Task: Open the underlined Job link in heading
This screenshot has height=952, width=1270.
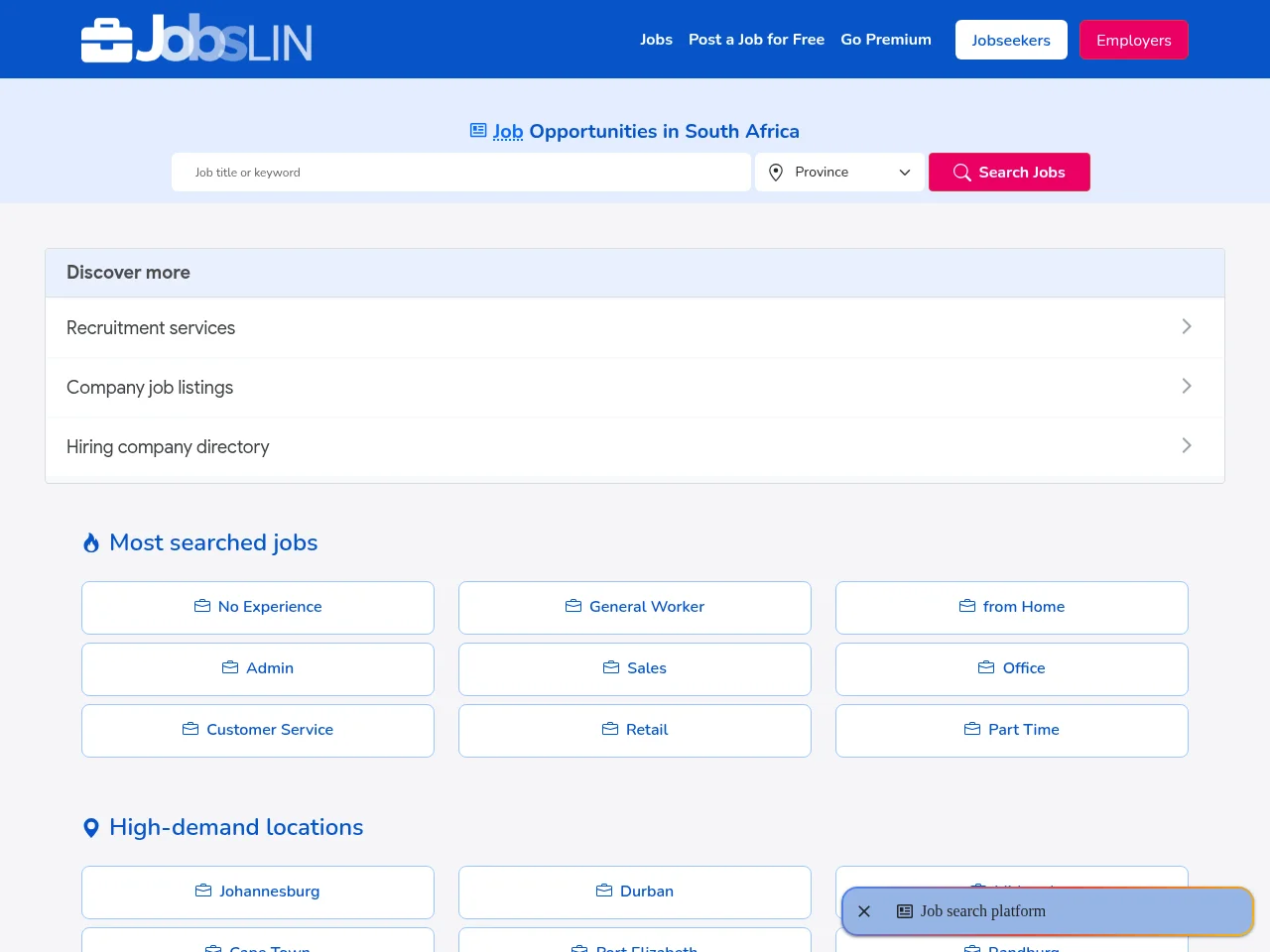Action: 508,132
